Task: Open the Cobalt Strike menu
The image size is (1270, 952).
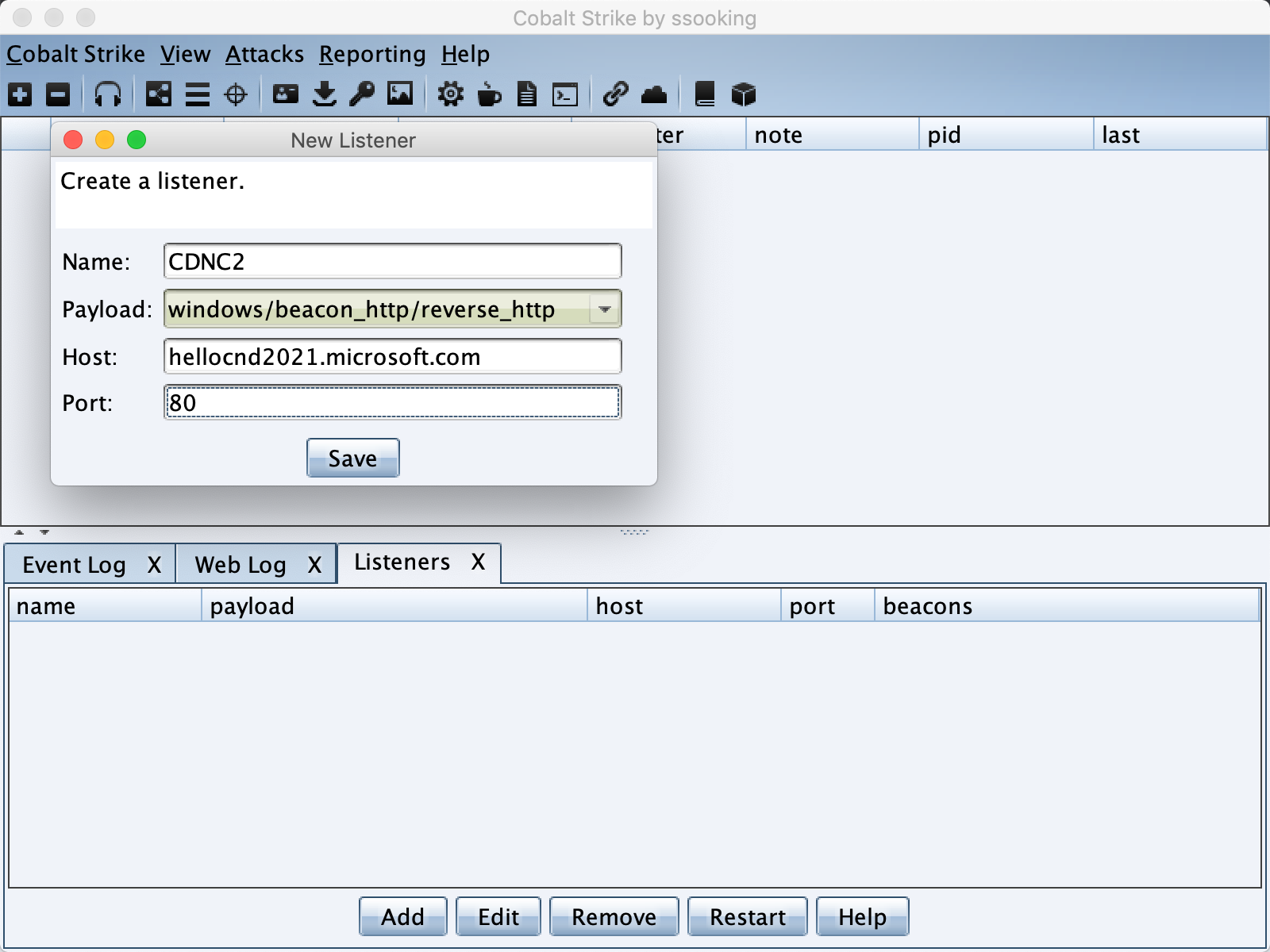Action: tap(76, 54)
